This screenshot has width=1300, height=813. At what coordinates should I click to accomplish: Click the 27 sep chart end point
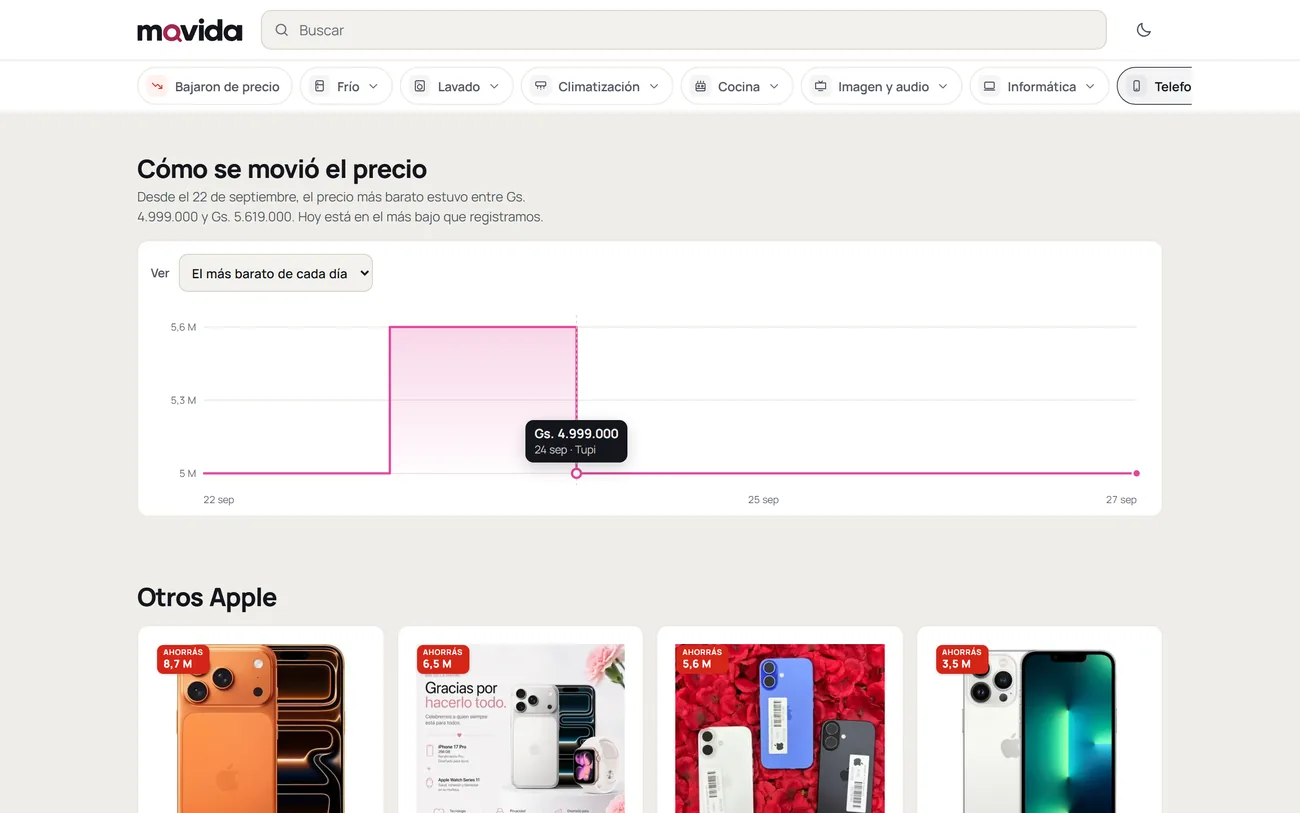[x=1136, y=473]
